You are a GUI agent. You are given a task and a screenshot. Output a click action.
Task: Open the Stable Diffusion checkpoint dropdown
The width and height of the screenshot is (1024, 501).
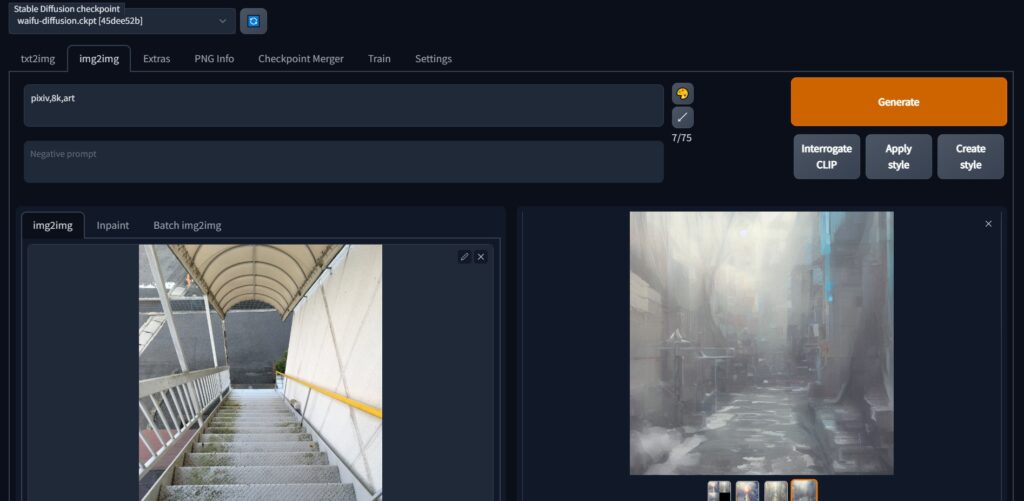tap(124, 21)
